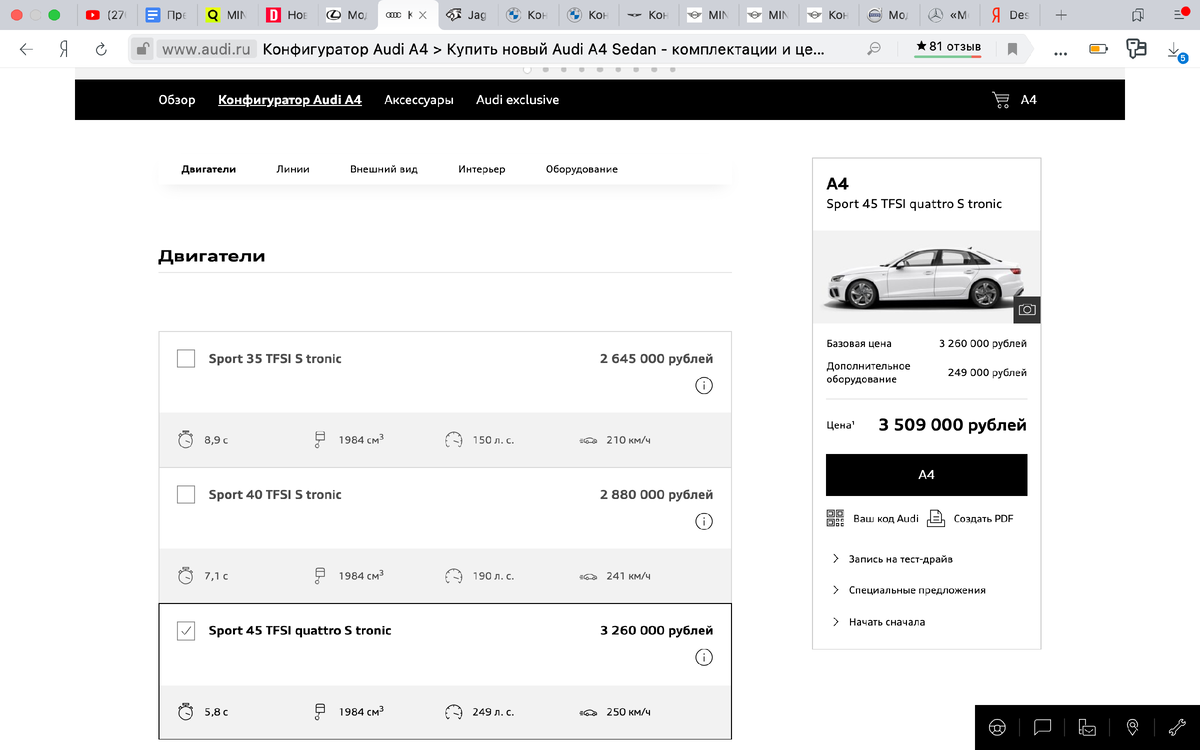This screenshot has width=1200, height=750.
Task: Switch to the Jaguar browser tab
Action: tap(466, 16)
